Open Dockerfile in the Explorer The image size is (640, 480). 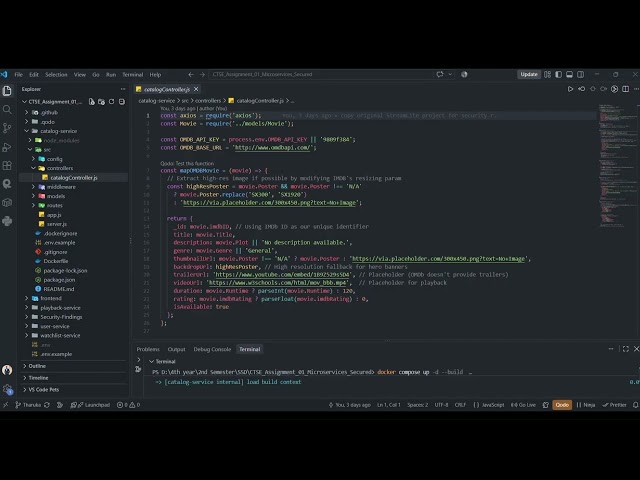[56, 261]
